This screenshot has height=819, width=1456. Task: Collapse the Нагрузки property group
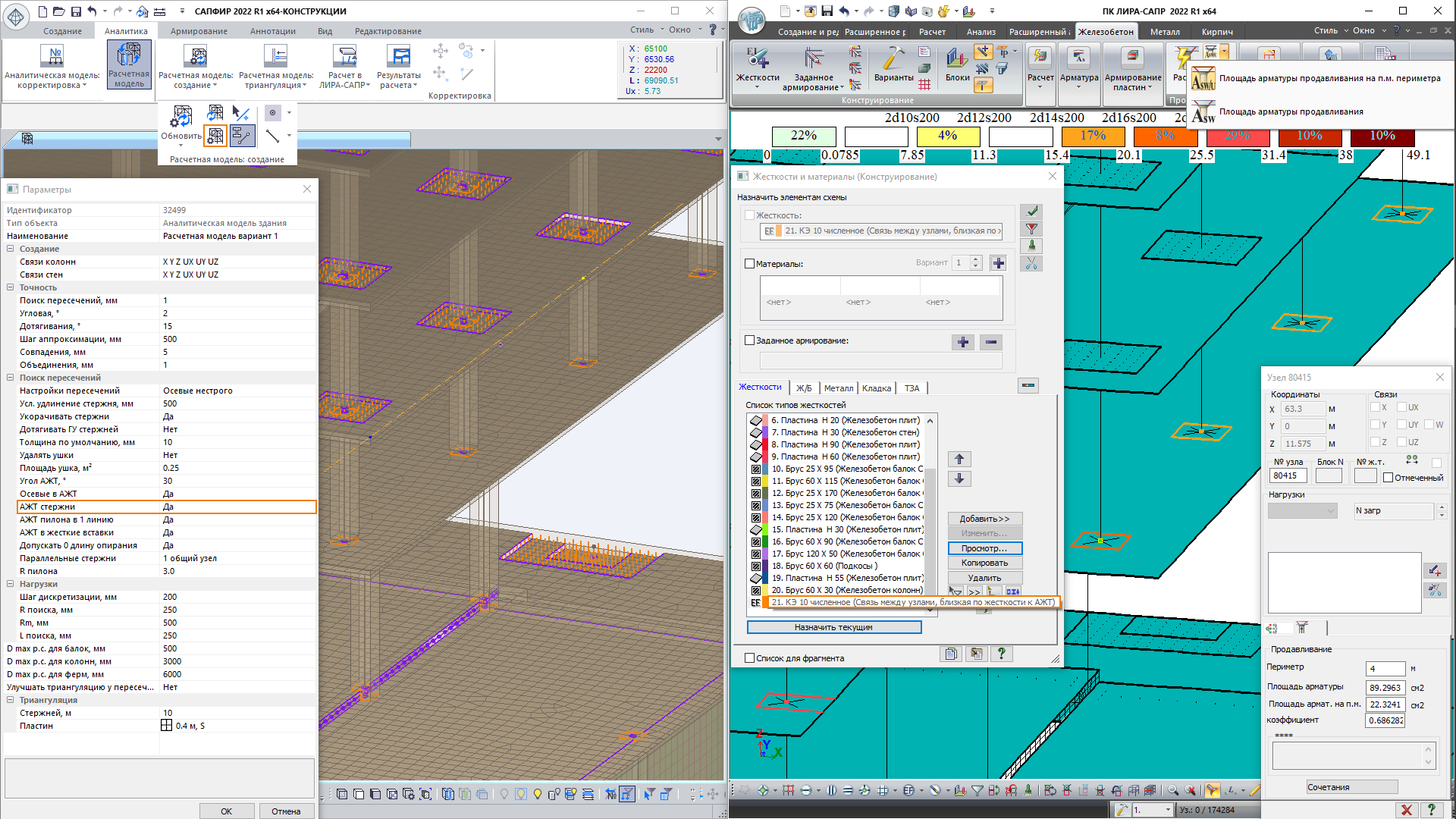(x=11, y=584)
